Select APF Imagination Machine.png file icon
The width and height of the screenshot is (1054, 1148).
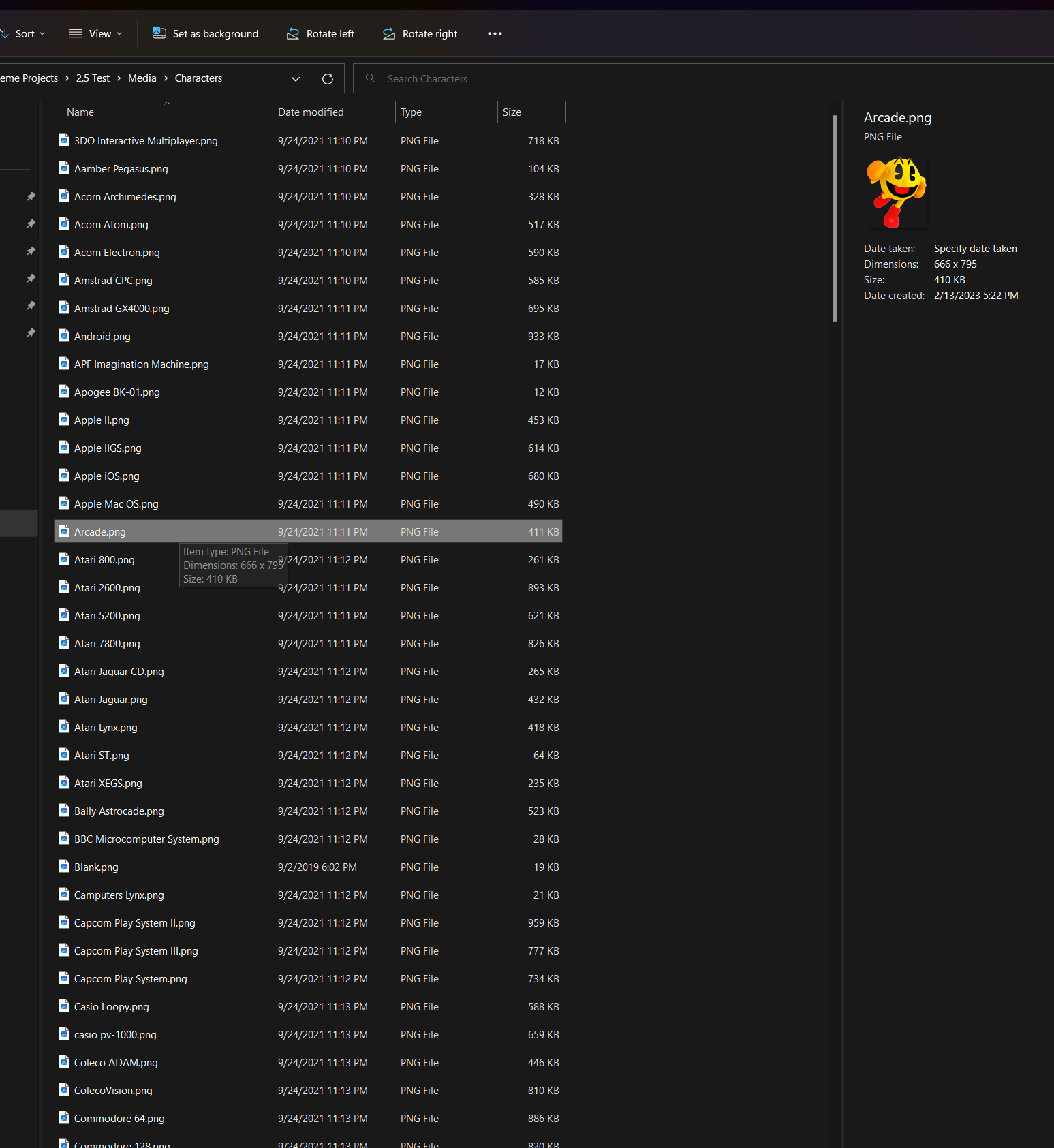point(64,364)
